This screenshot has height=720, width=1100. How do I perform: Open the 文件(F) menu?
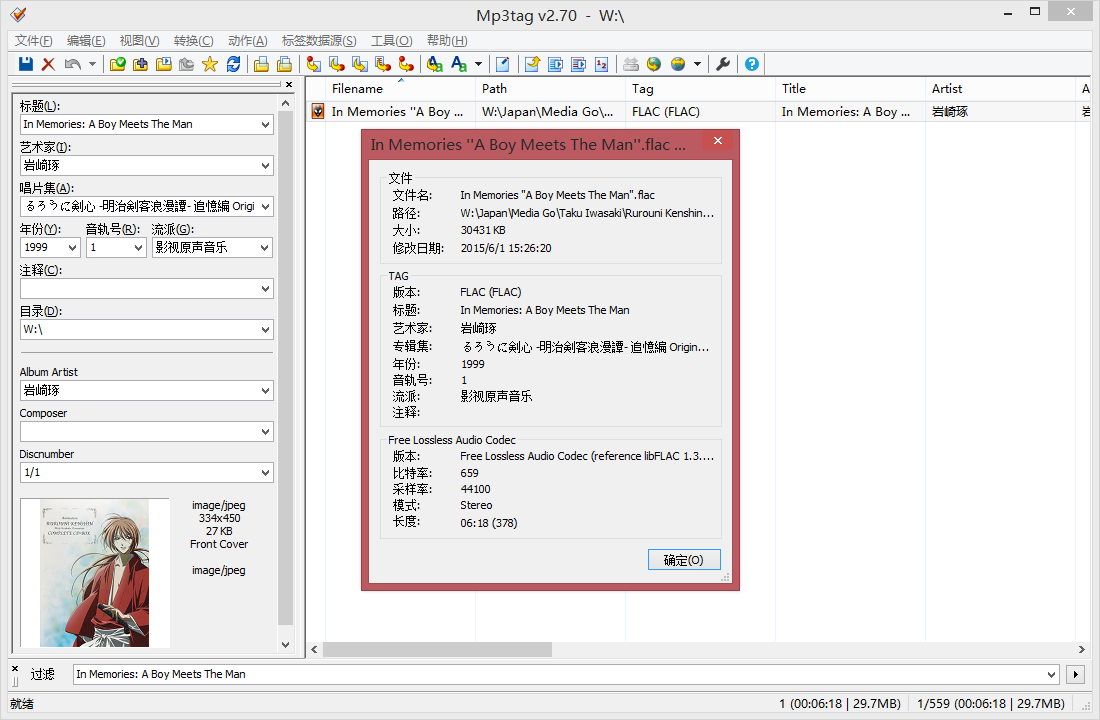[x=34, y=41]
